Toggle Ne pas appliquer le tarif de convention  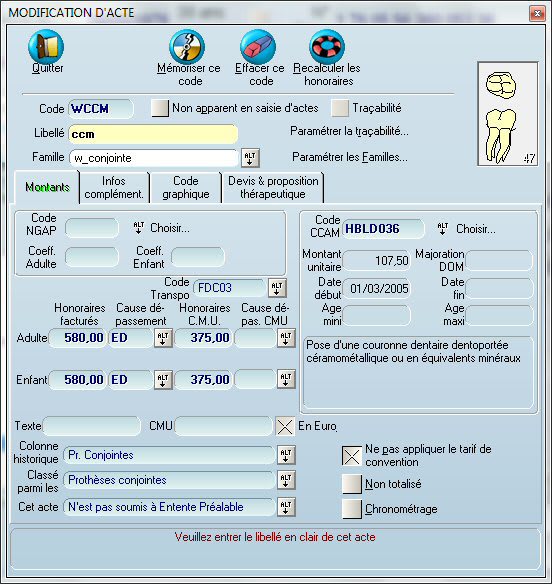click(x=352, y=456)
